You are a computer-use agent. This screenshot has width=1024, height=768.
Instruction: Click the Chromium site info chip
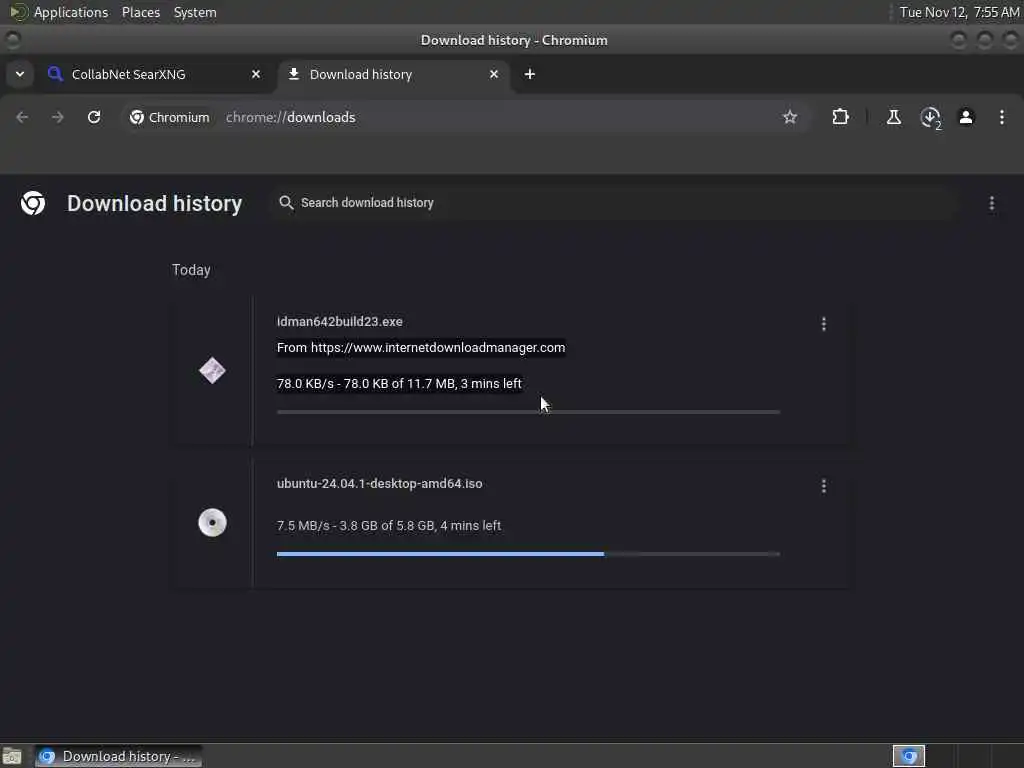pos(170,118)
